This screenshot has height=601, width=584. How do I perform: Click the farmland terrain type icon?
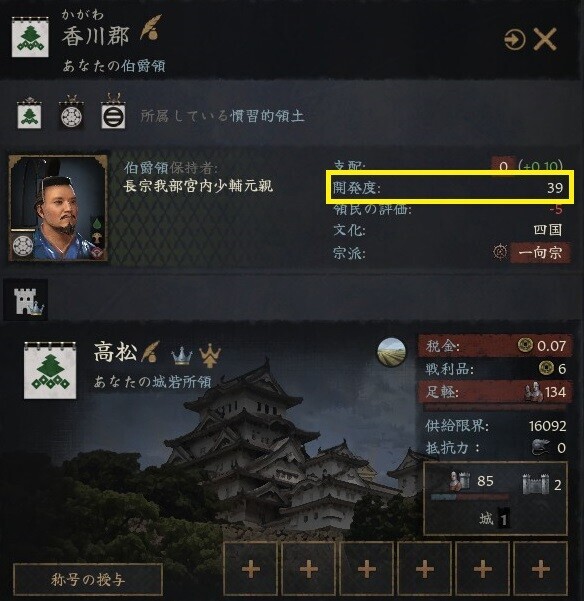(x=391, y=353)
